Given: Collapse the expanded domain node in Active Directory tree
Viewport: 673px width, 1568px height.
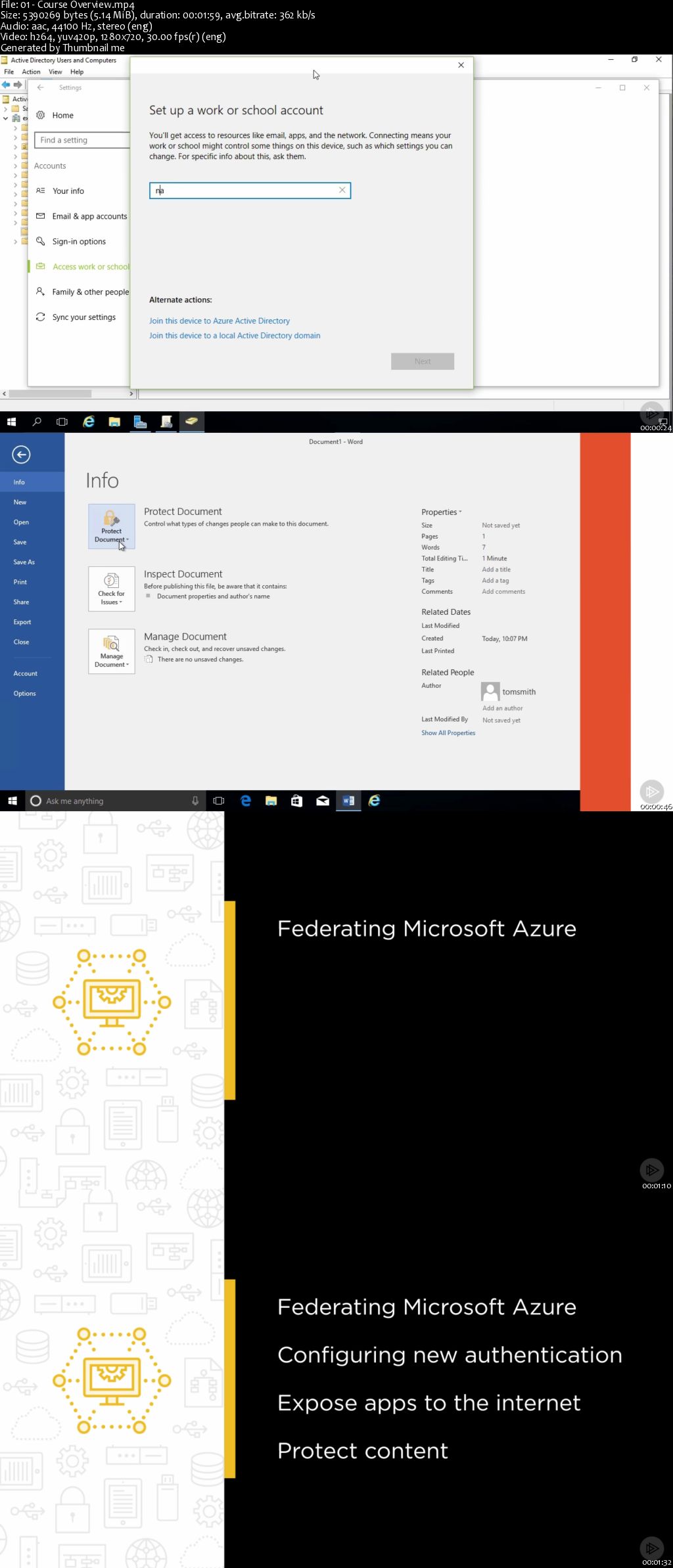Looking at the screenshot, I should [5, 118].
